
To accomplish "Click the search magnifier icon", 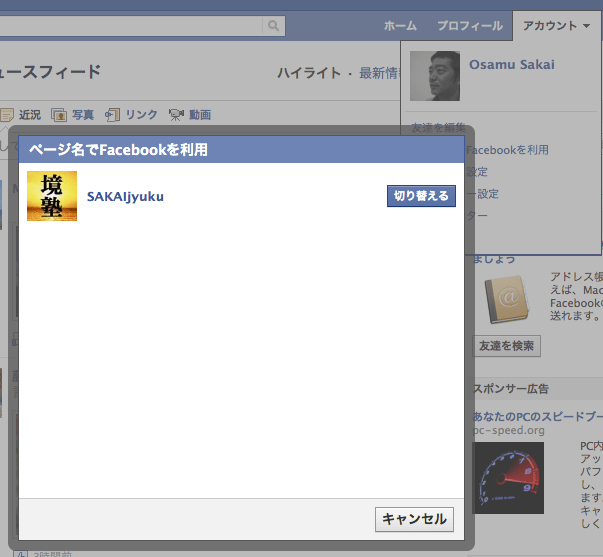I will 273,26.
